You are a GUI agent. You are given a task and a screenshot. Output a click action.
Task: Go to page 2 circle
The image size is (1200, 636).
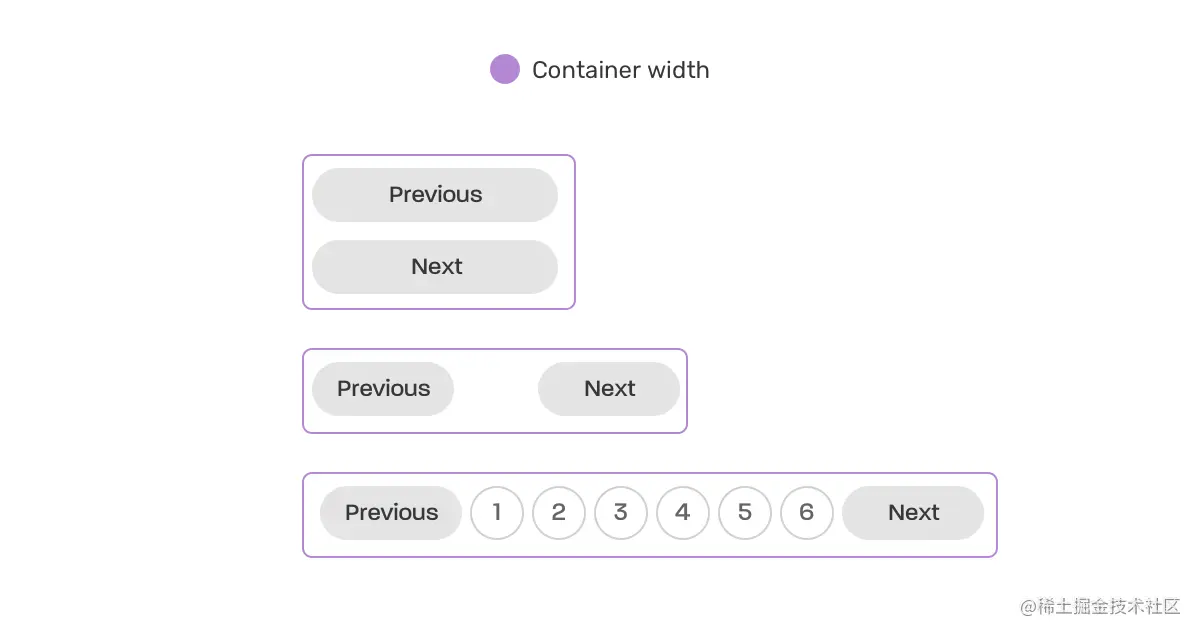pyautogui.click(x=559, y=513)
